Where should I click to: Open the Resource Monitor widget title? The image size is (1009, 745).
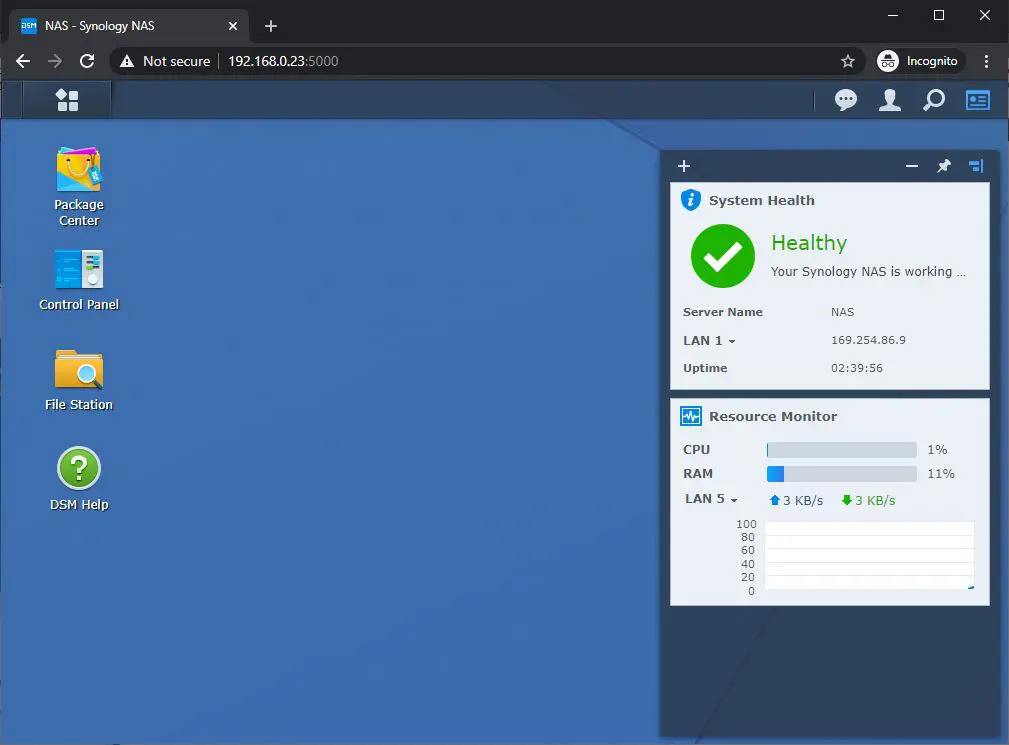tap(773, 416)
